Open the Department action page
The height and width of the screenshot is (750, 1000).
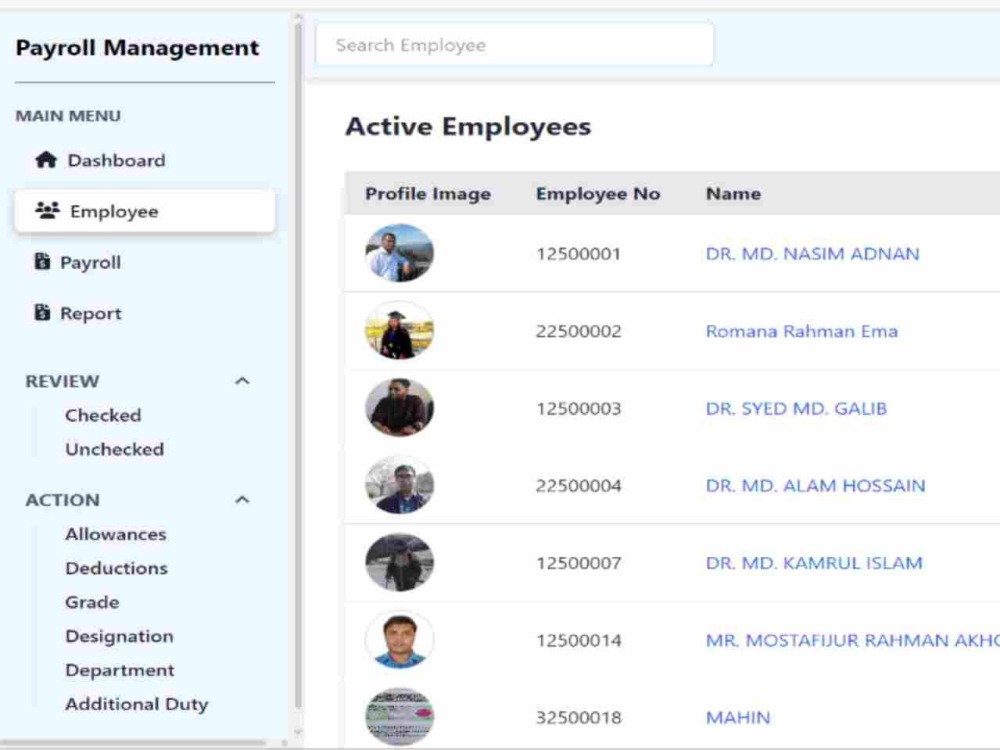[119, 670]
